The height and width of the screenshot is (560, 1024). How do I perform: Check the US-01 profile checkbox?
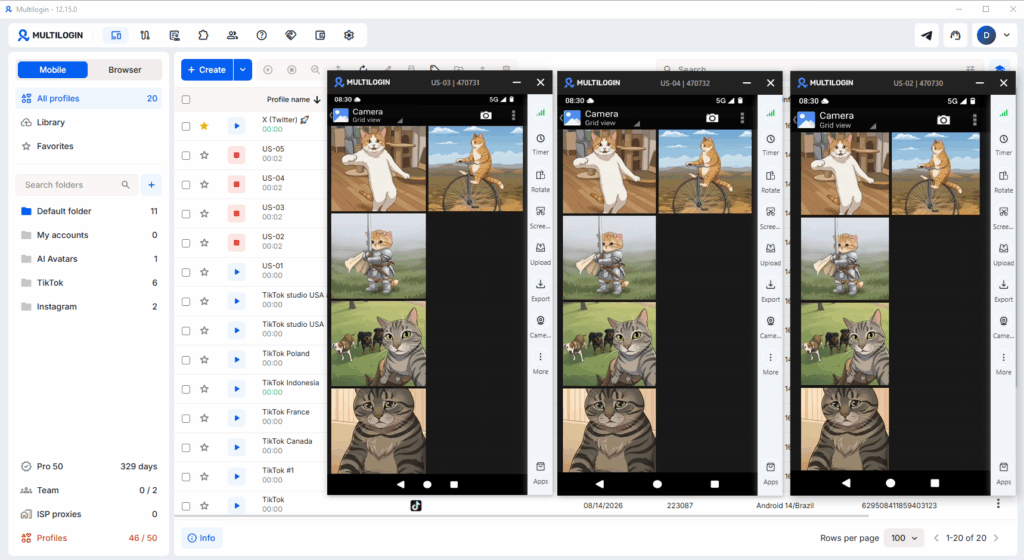[186, 272]
